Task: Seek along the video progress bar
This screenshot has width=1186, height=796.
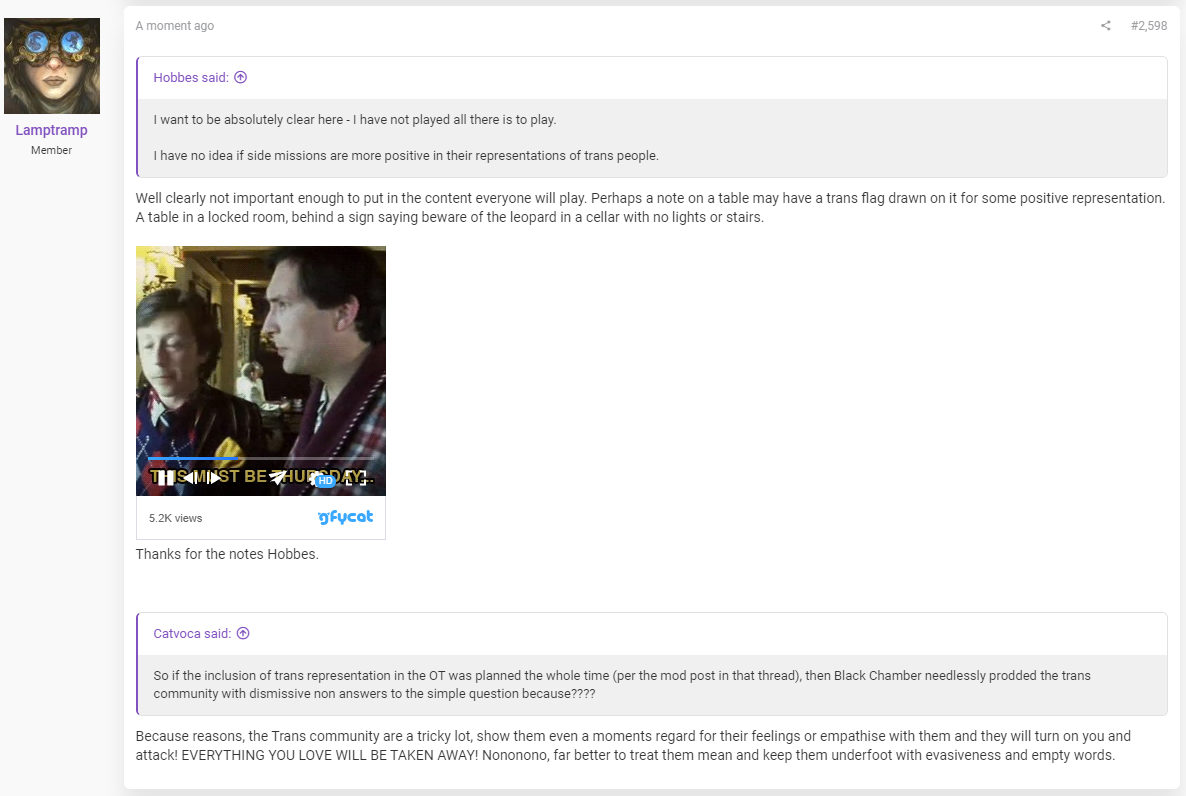Action: click(x=261, y=459)
